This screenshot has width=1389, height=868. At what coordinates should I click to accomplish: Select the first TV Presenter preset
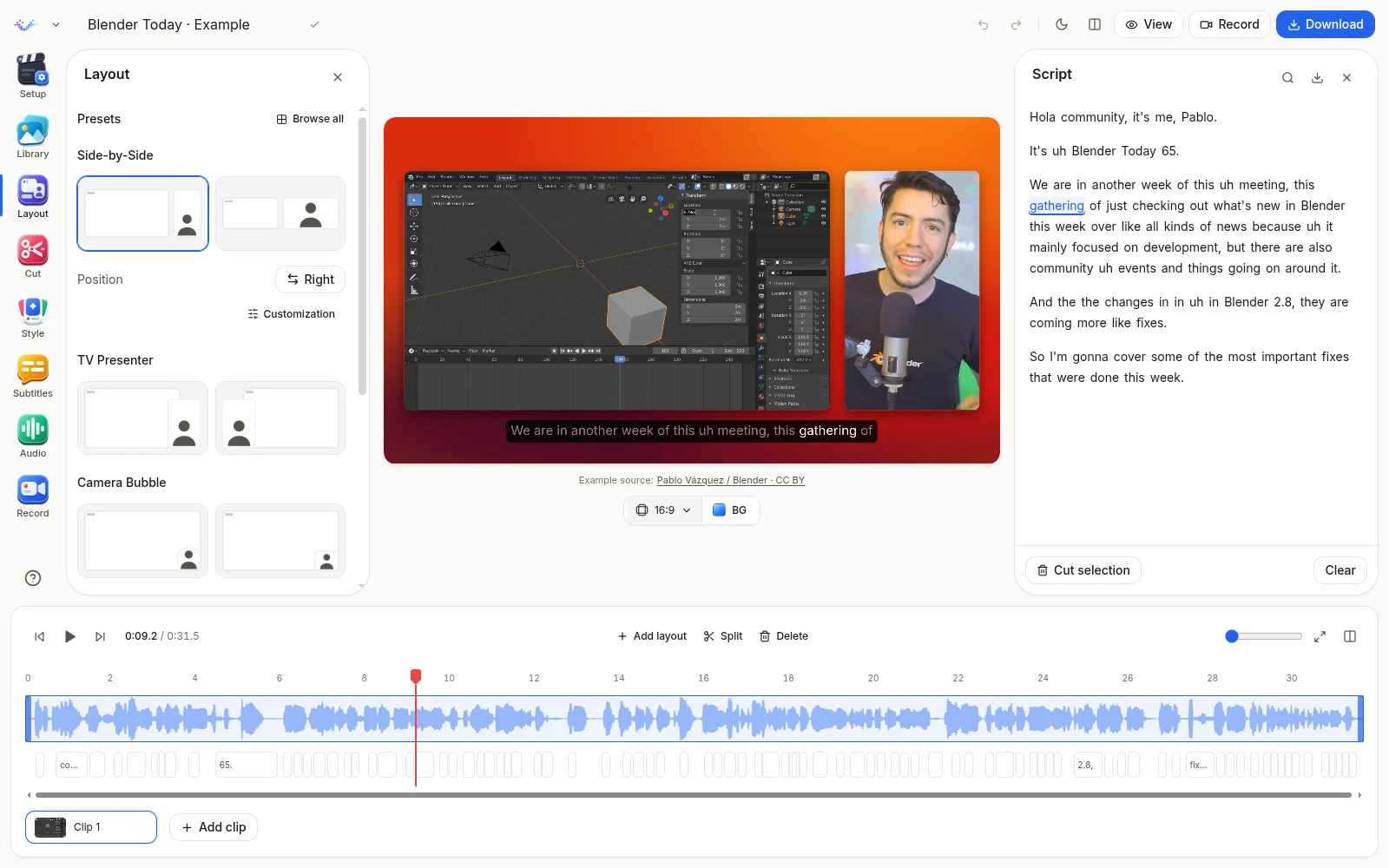142,418
